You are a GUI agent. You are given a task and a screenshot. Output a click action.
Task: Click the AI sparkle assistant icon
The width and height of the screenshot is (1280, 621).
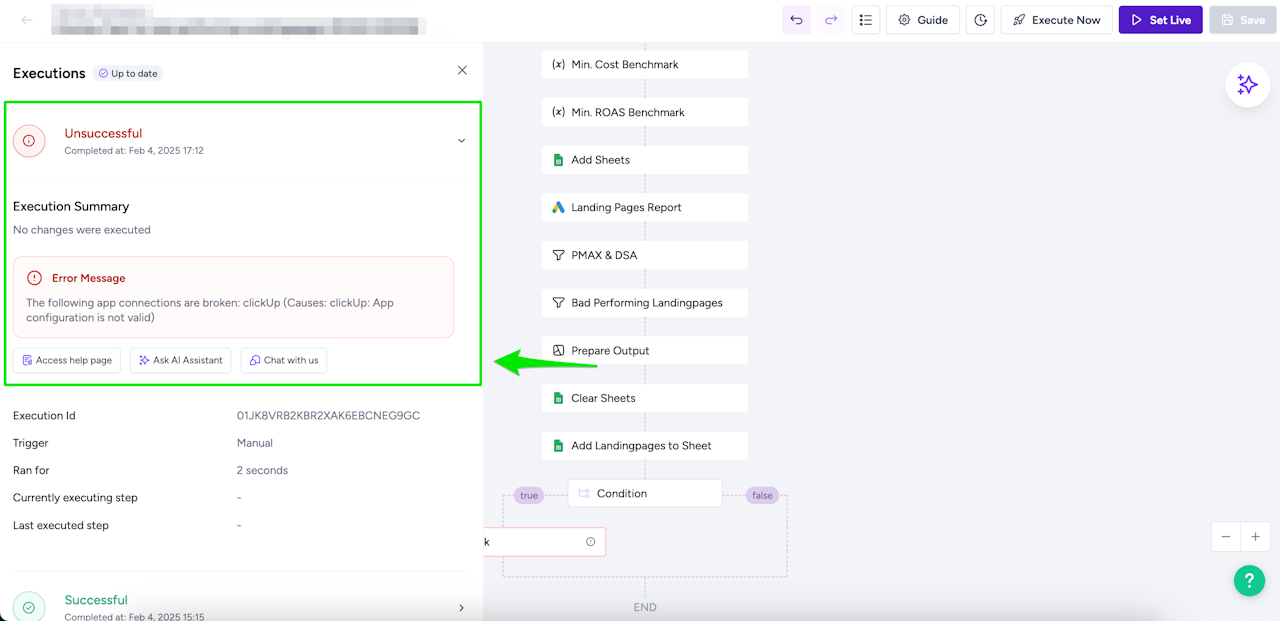tap(1247, 85)
